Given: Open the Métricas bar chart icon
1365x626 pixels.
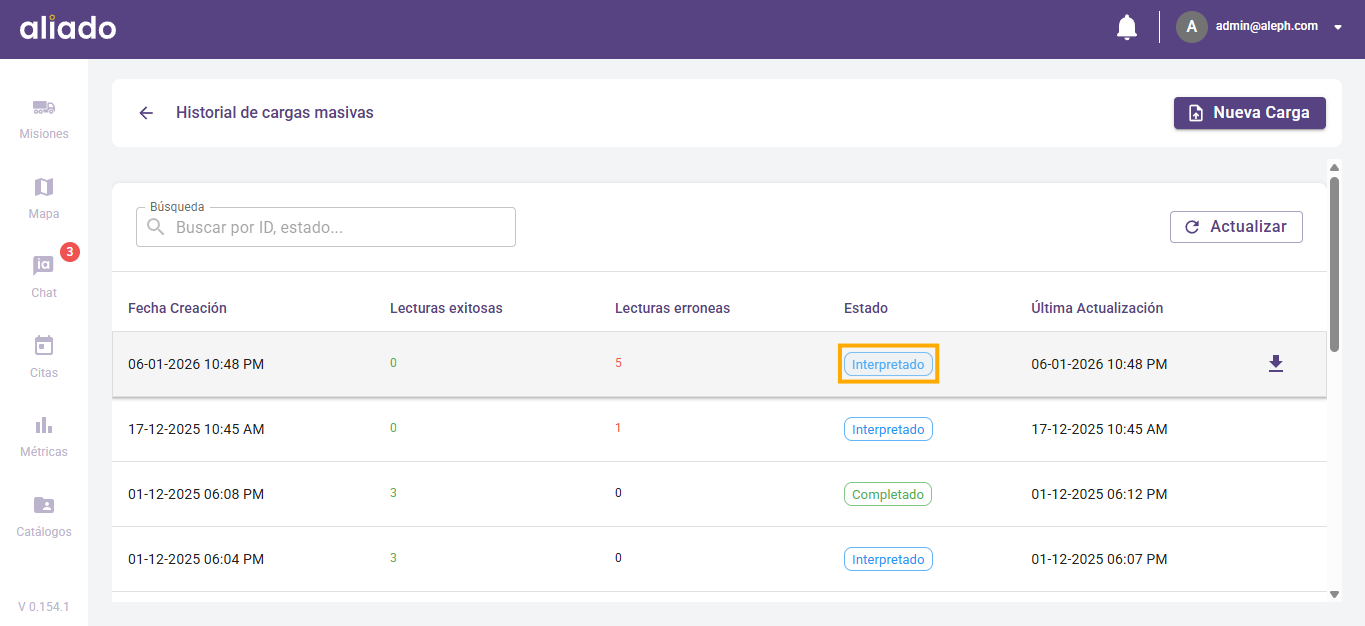Looking at the screenshot, I should 43,425.
